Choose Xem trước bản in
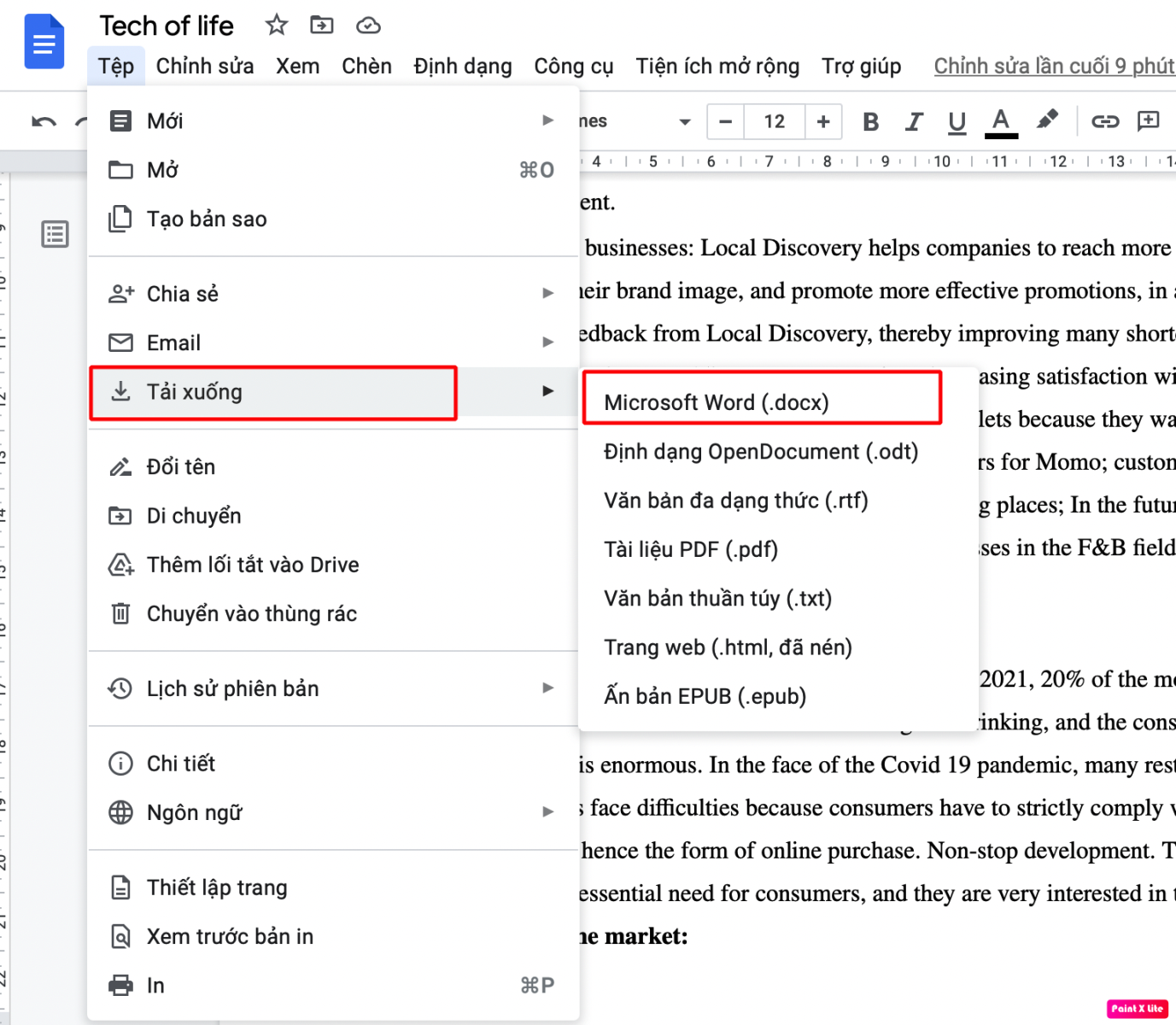This screenshot has height=1025, width=1176. [333, 936]
